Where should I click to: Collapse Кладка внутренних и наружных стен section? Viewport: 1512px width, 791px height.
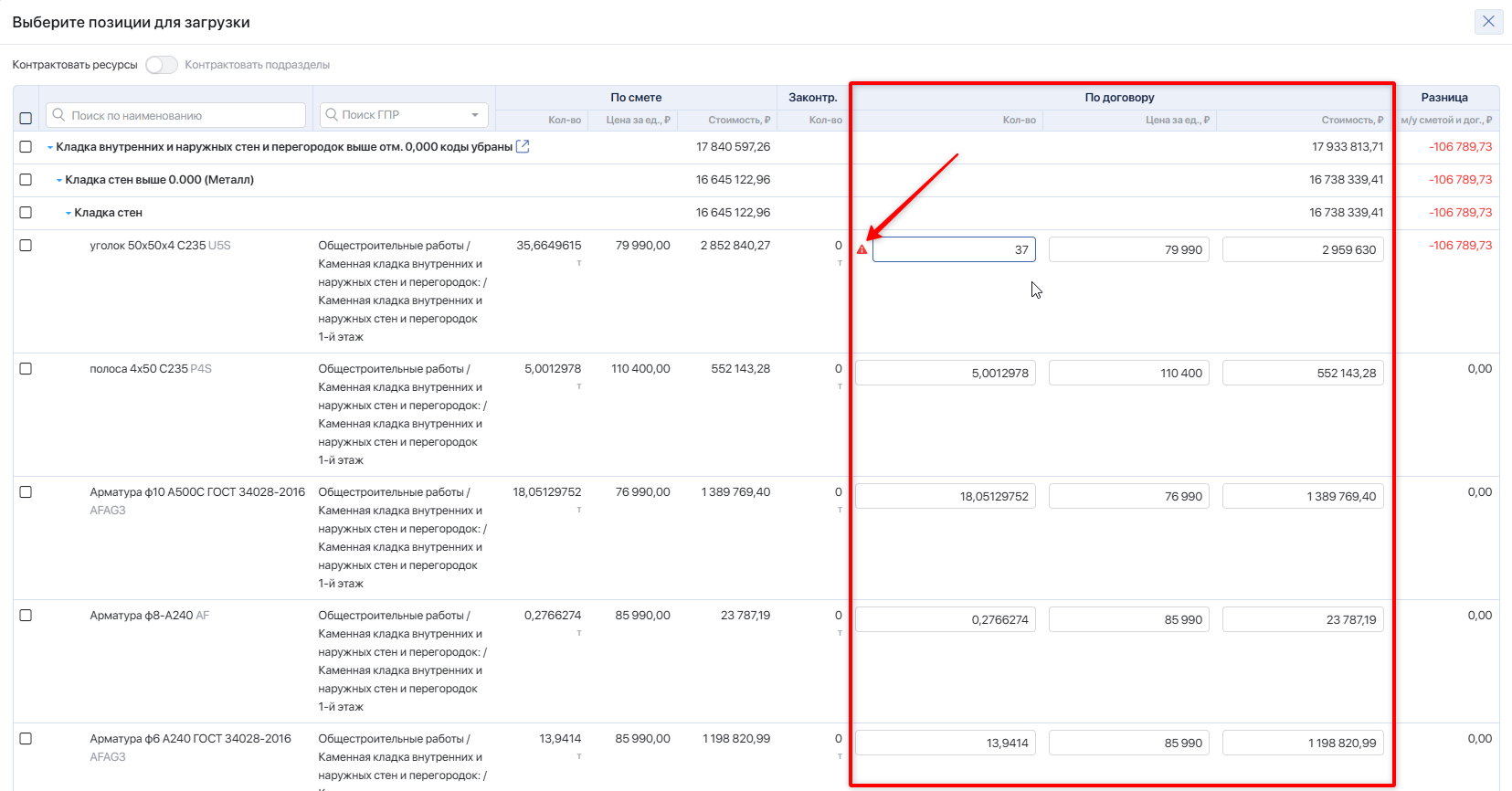click(x=50, y=147)
